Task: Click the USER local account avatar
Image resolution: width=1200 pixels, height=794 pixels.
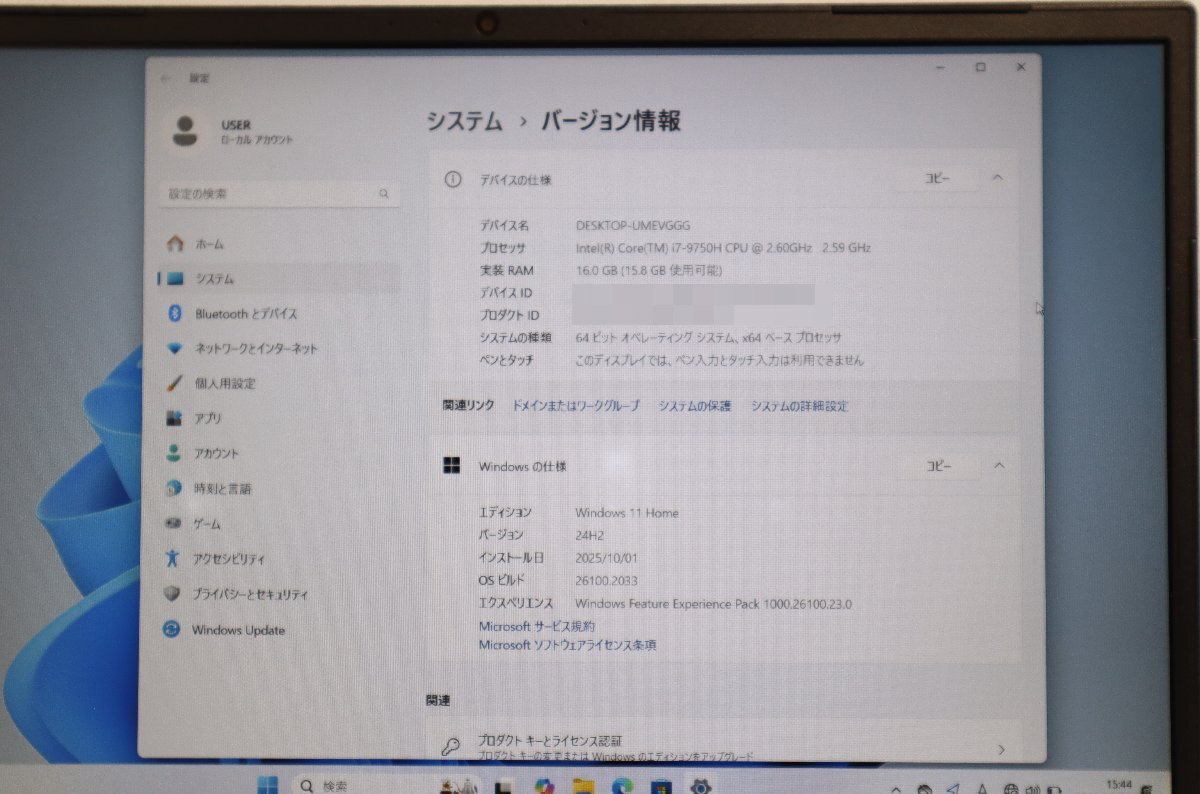Action: [185, 131]
